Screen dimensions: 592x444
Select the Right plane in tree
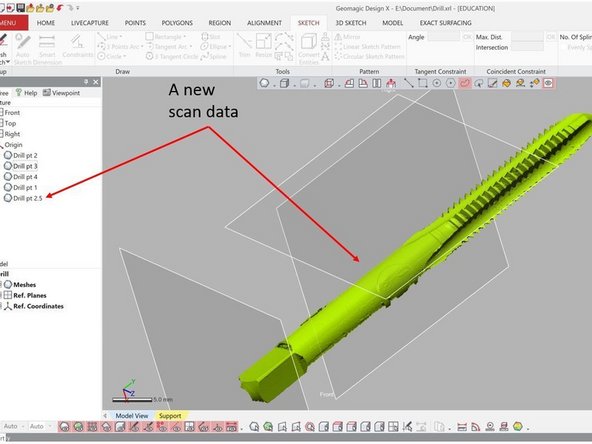click(x=9, y=134)
